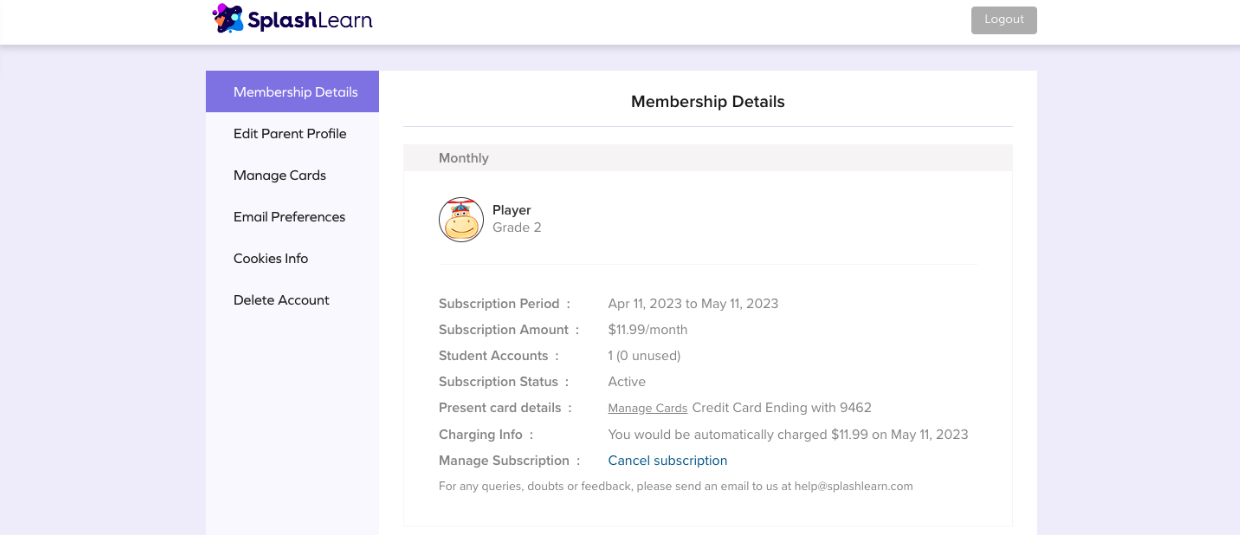Image resolution: width=1240 pixels, height=535 pixels.
Task: Click the $11.99/month subscription amount
Action: [x=647, y=330]
